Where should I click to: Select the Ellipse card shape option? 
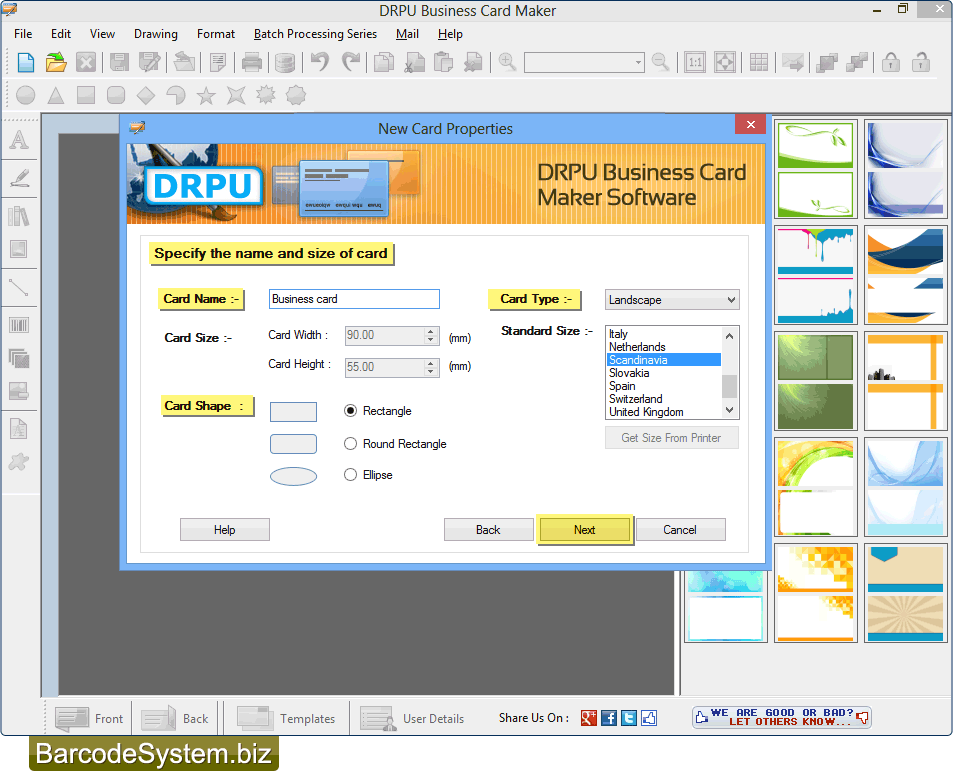(350, 475)
